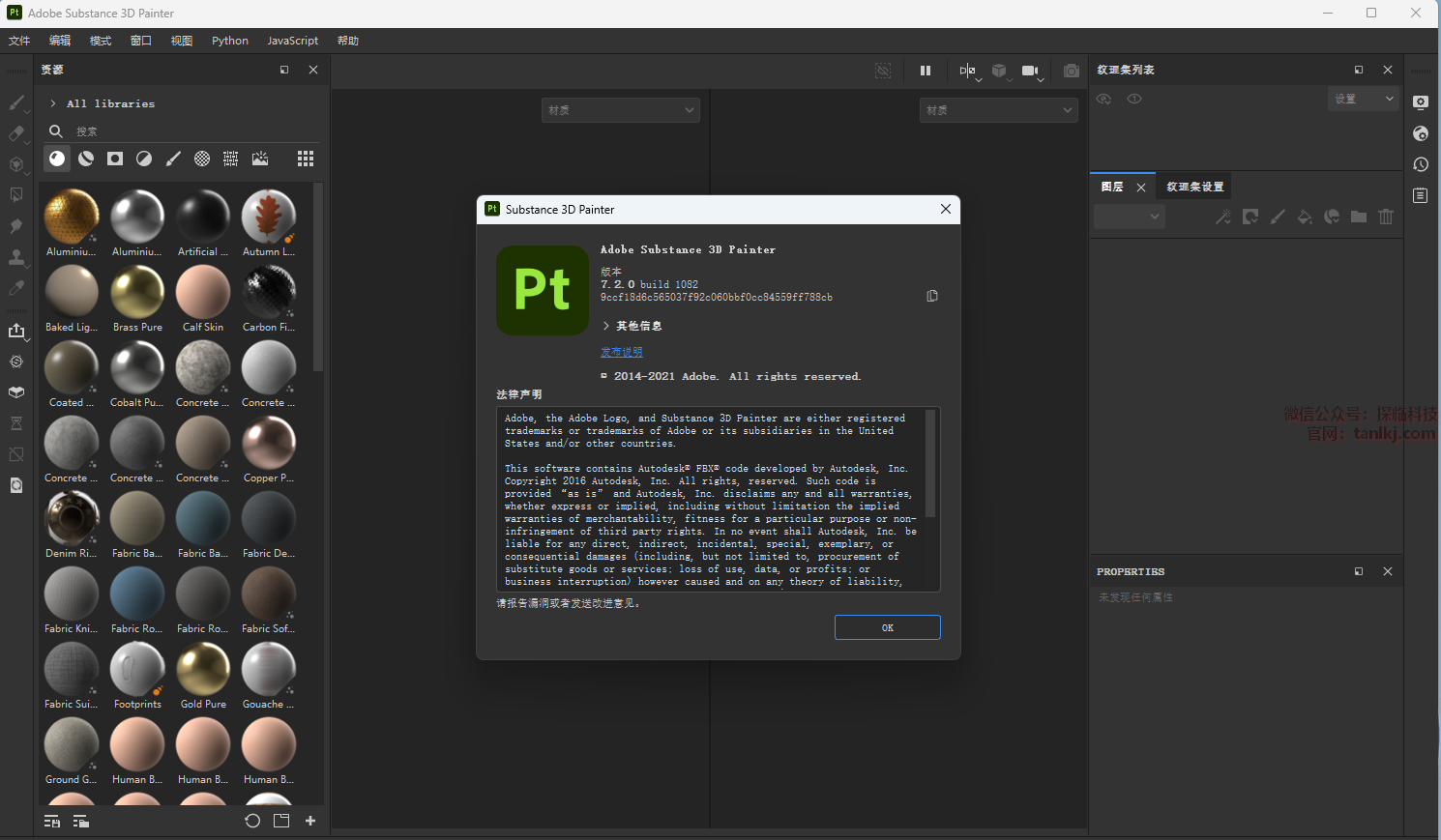
Task: Open the grid view icon in assets panel
Action: tap(306, 159)
